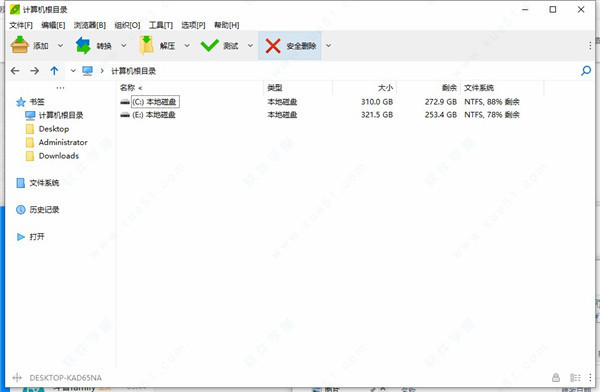Screen dimensions: 600x392
Task: Go forward with the right arrow
Action: point(34,71)
